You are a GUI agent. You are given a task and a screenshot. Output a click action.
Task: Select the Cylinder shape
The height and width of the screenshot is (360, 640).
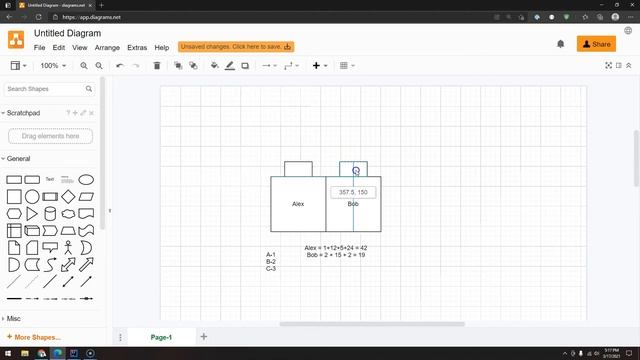[x=50, y=213]
